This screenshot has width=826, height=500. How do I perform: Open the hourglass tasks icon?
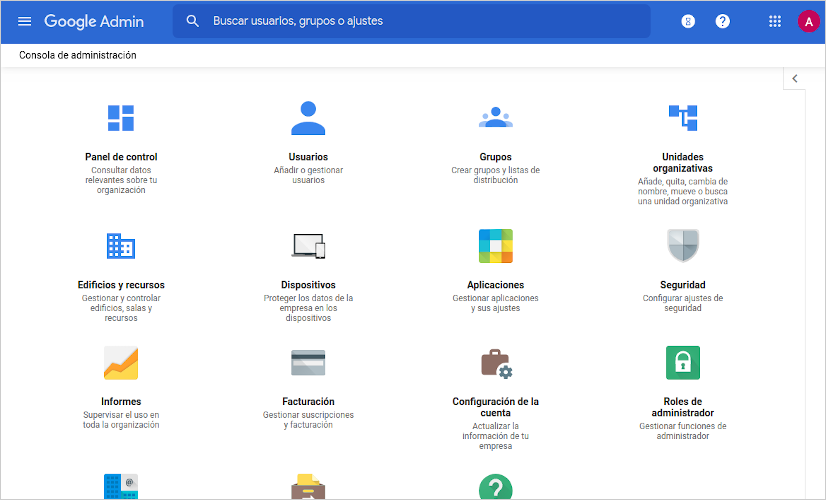click(688, 21)
